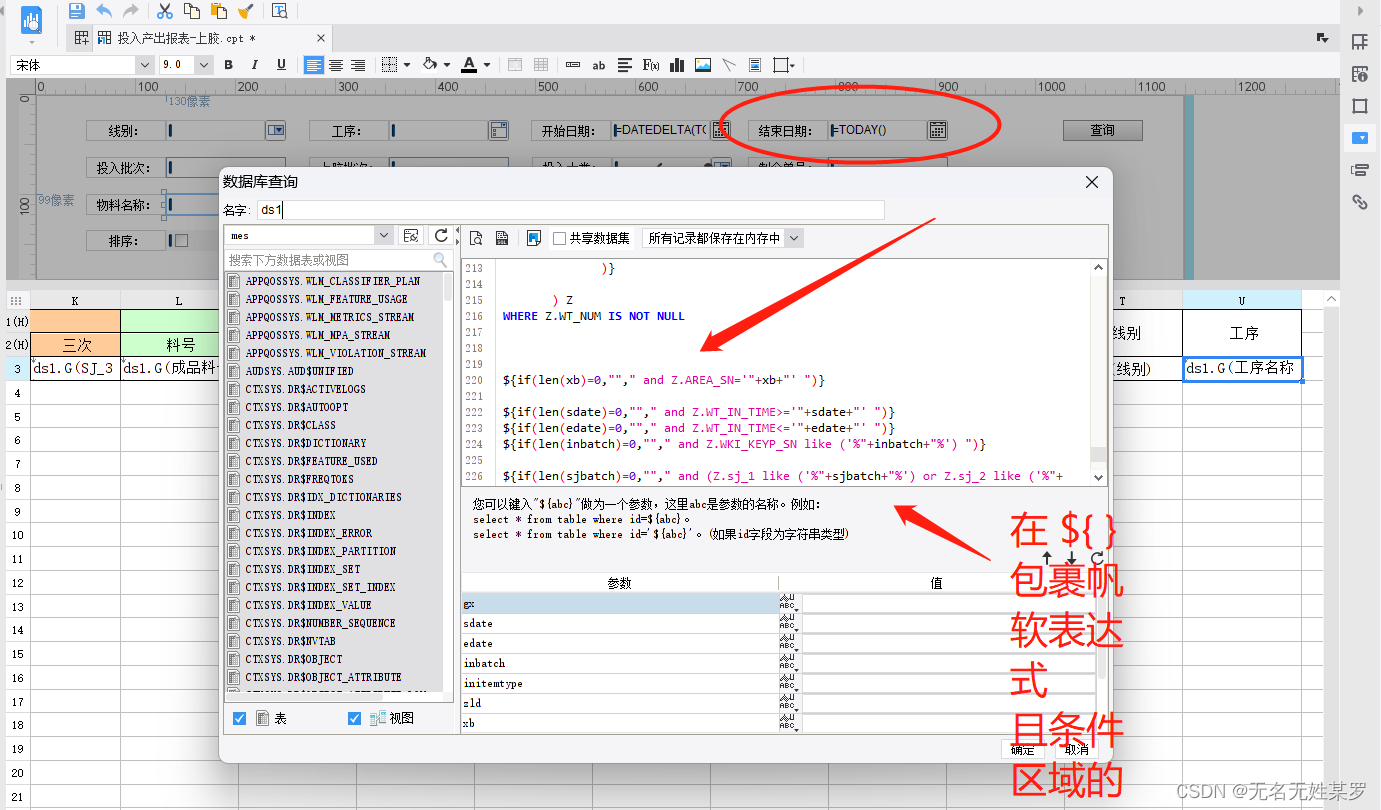The image size is (1381, 810).
Task: Open the font size dropdown showing 9.0
Action: [204, 65]
